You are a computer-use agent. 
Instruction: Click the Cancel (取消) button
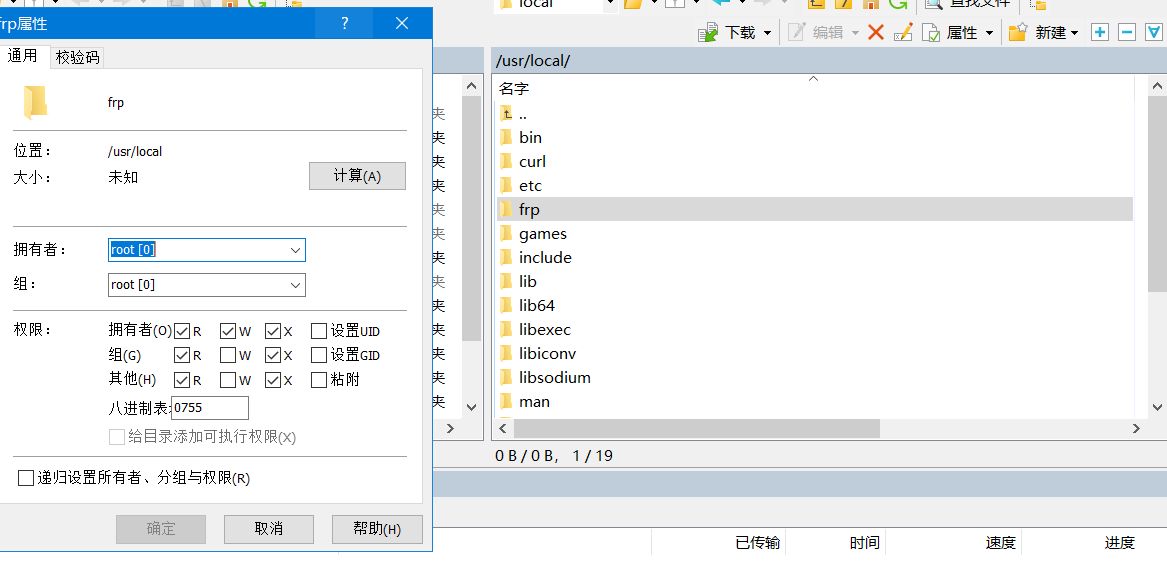coord(268,529)
